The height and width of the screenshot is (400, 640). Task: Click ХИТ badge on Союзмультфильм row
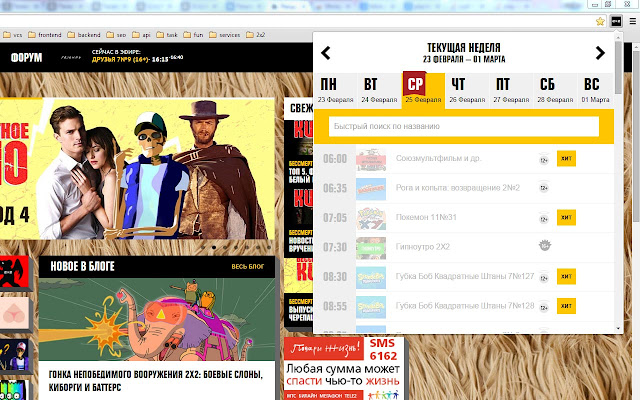tap(566, 158)
